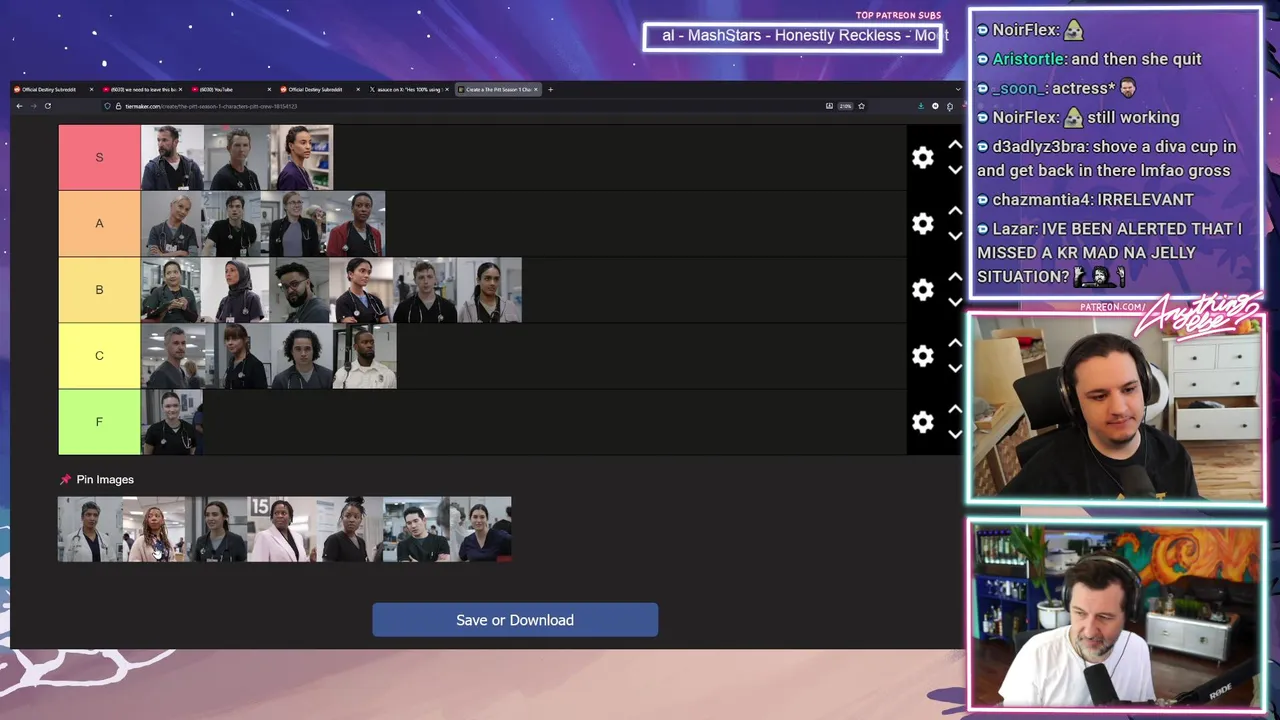Move A tier row up with arrow
This screenshot has height=720, width=1280.
955,211
